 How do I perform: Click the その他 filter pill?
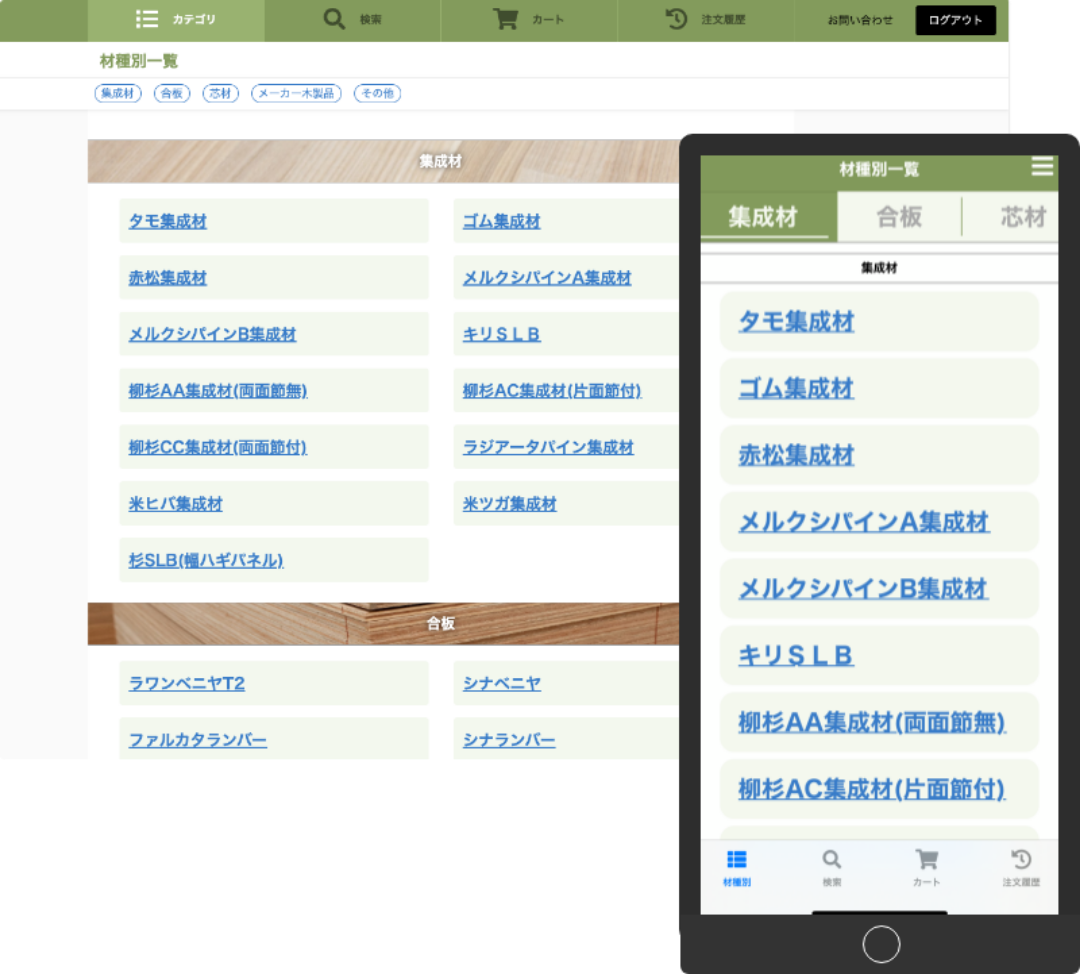377,93
